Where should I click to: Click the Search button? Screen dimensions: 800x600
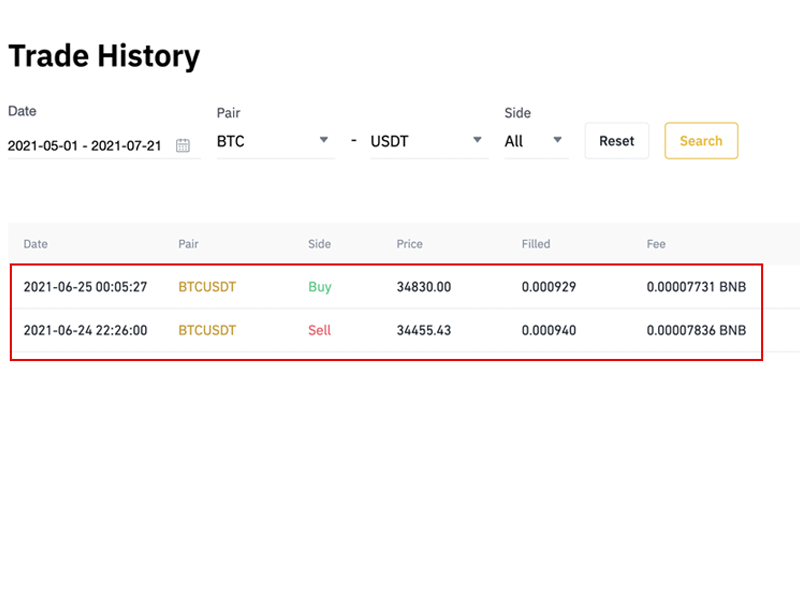point(701,141)
